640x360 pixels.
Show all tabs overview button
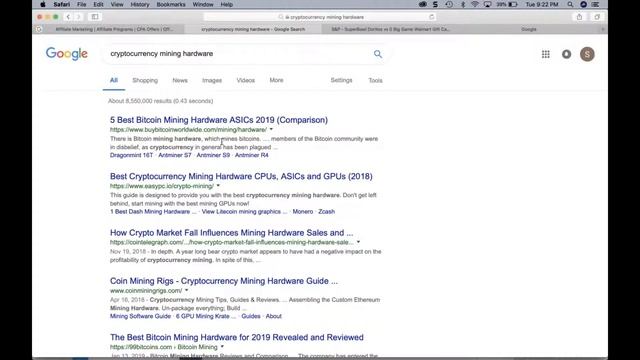coord(597,17)
